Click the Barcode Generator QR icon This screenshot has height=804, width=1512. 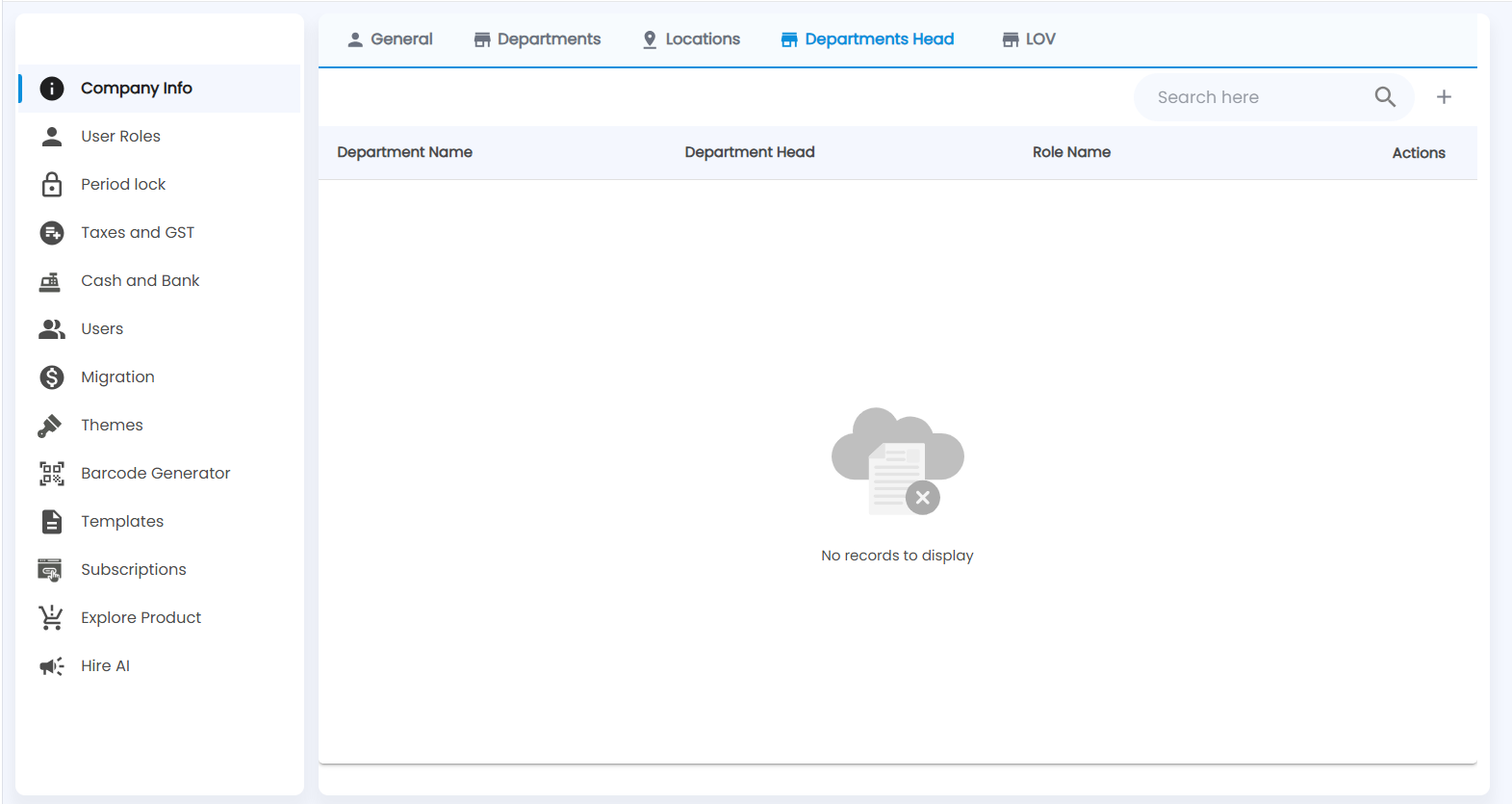coord(52,474)
